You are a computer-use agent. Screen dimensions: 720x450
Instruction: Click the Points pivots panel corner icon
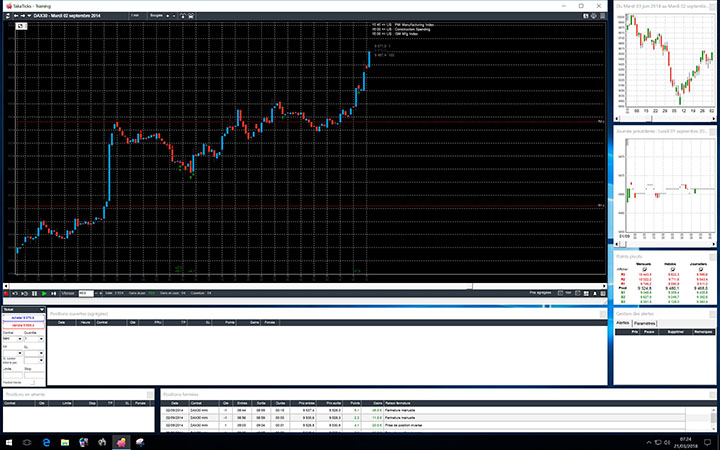point(712,257)
